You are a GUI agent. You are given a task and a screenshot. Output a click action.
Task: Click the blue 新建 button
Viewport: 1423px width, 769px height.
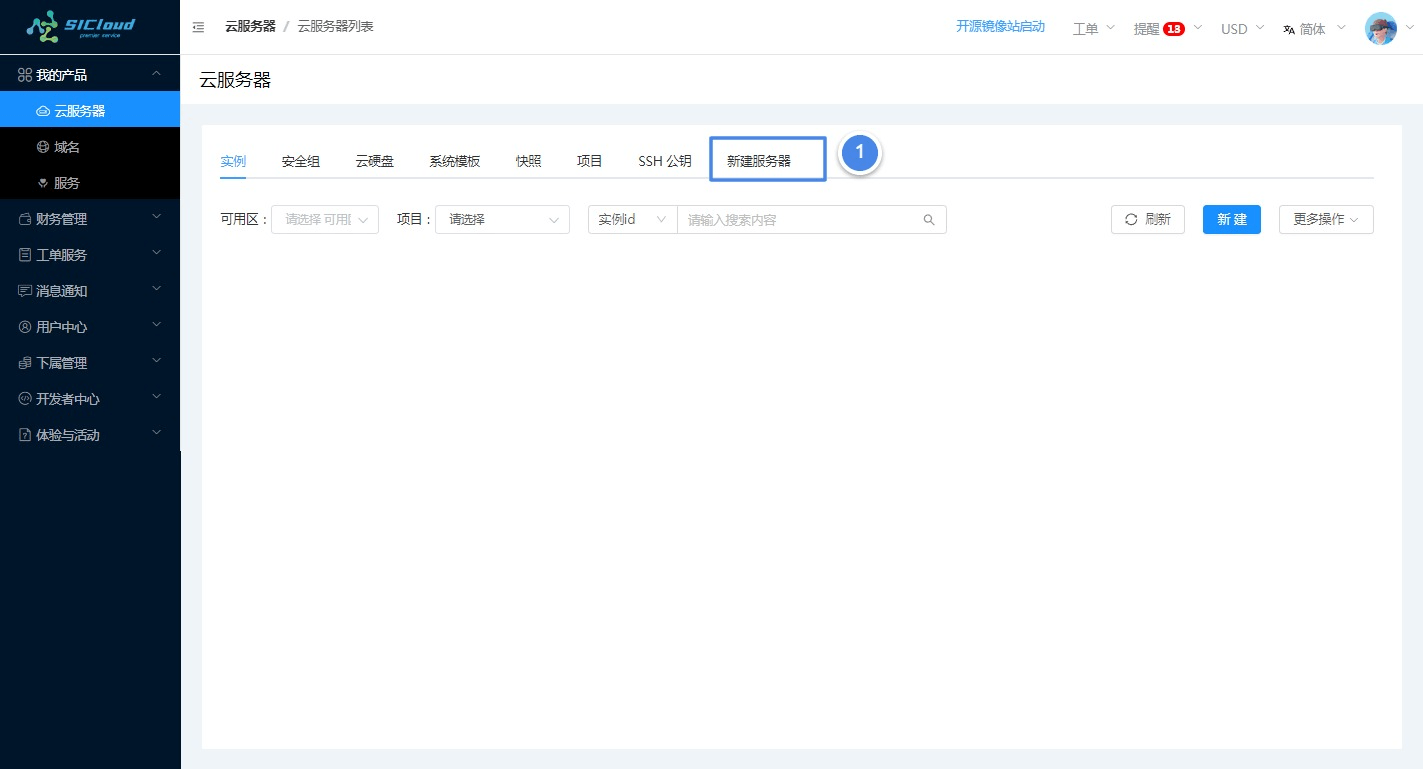1231,219
